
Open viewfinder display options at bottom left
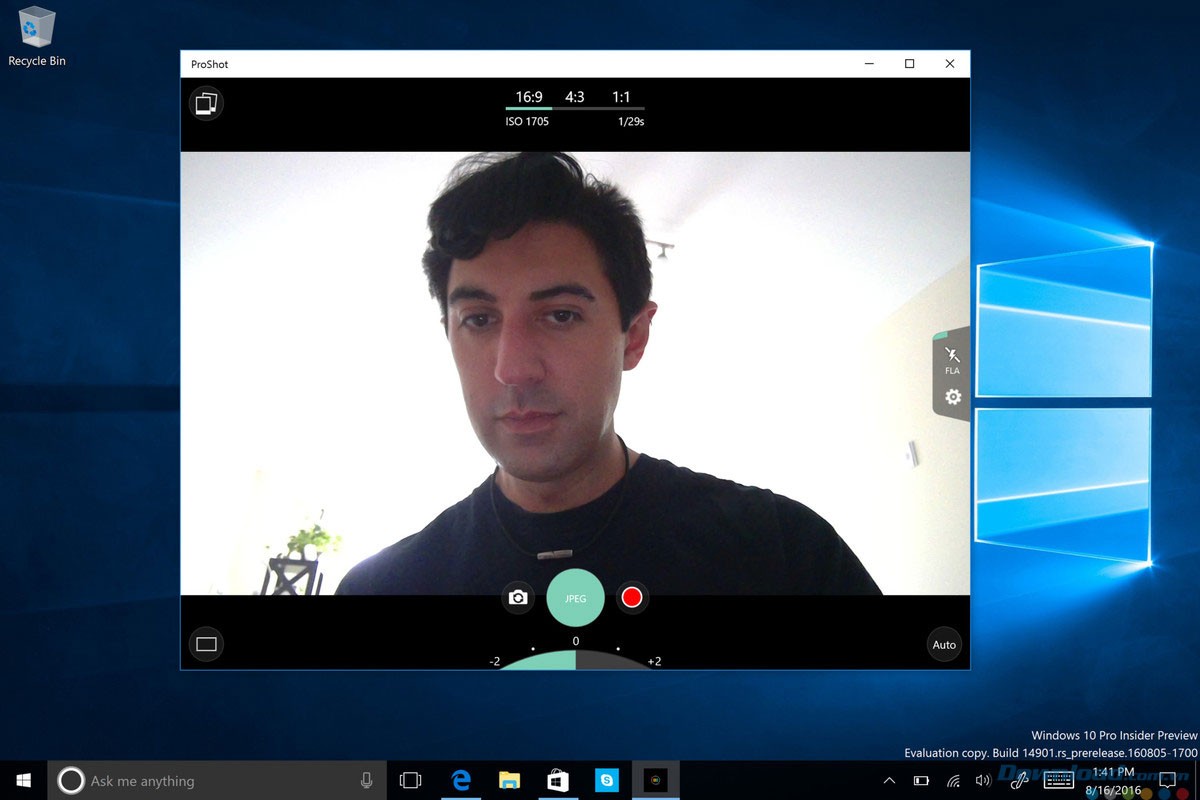tap(206, 644)
